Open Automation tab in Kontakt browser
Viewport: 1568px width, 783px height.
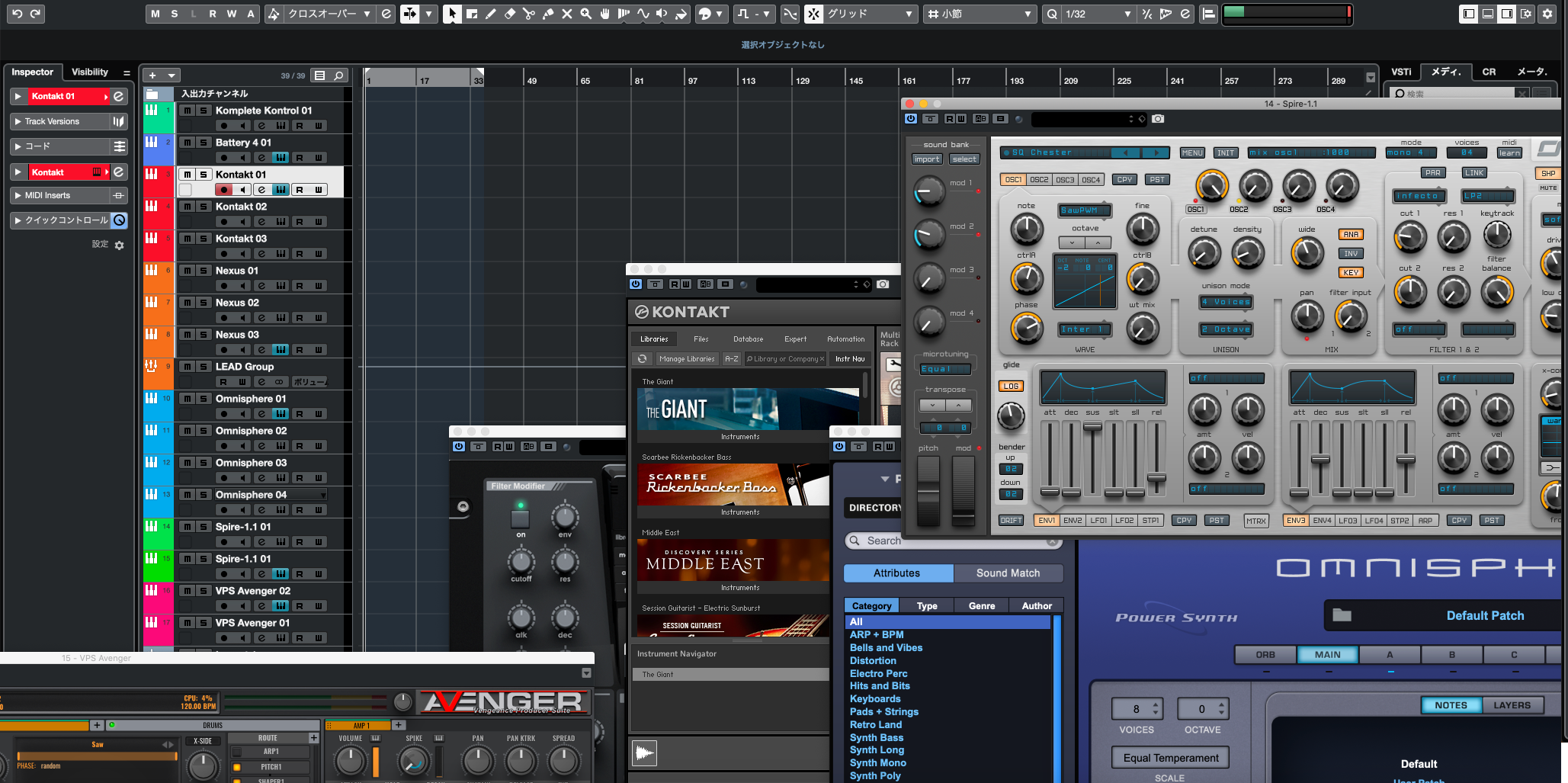[x=845, y=339]
